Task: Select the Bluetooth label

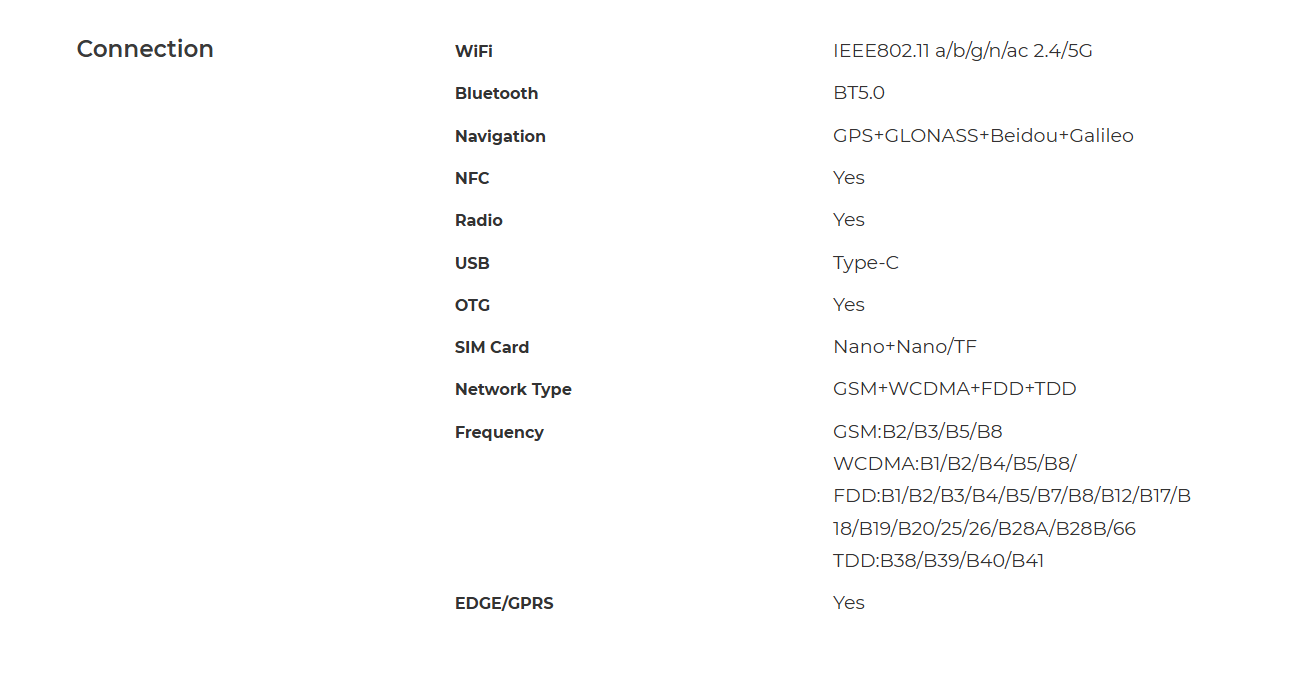Action: point(496,93)
